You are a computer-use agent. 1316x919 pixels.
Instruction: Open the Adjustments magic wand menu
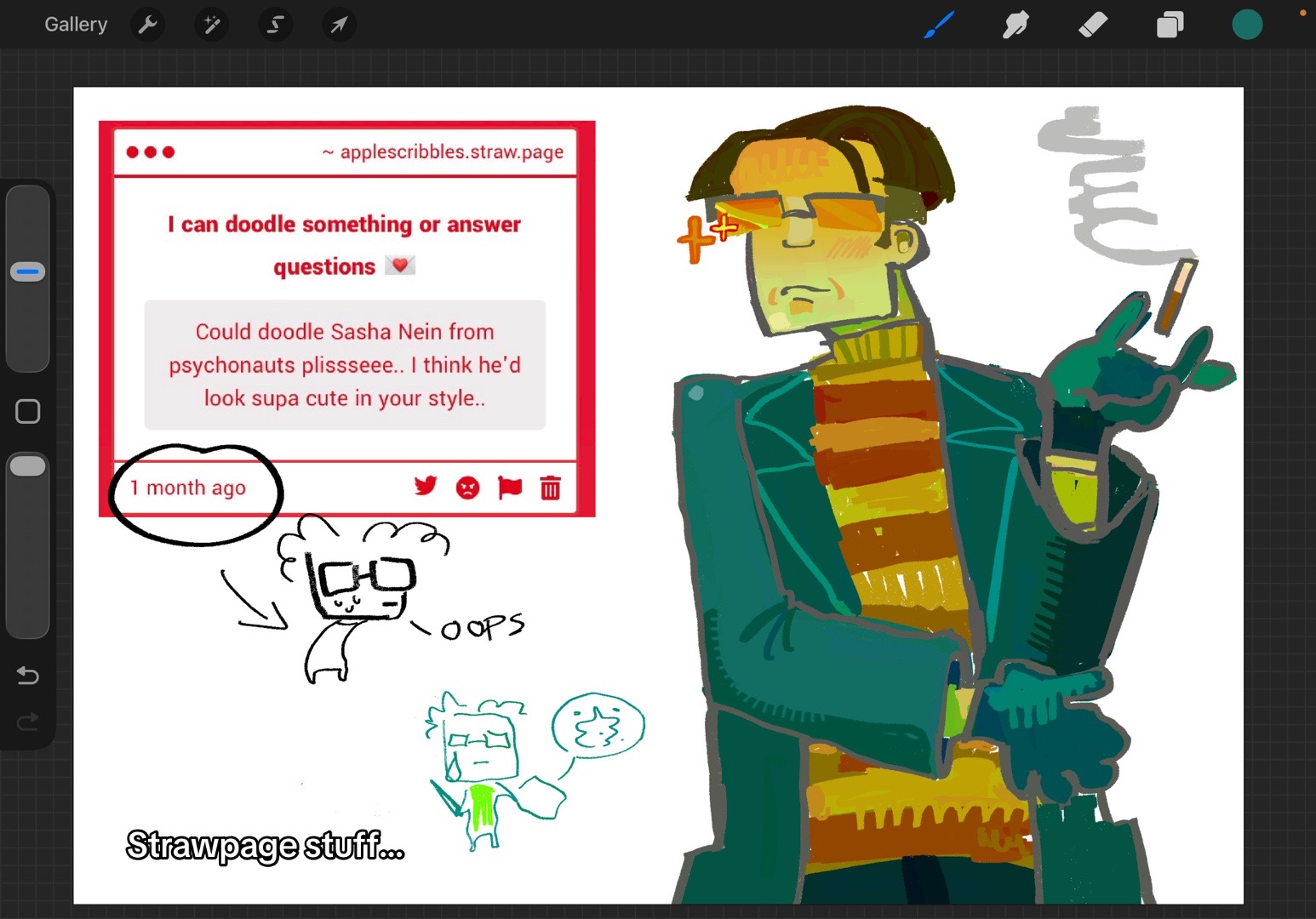click(212, 26)
